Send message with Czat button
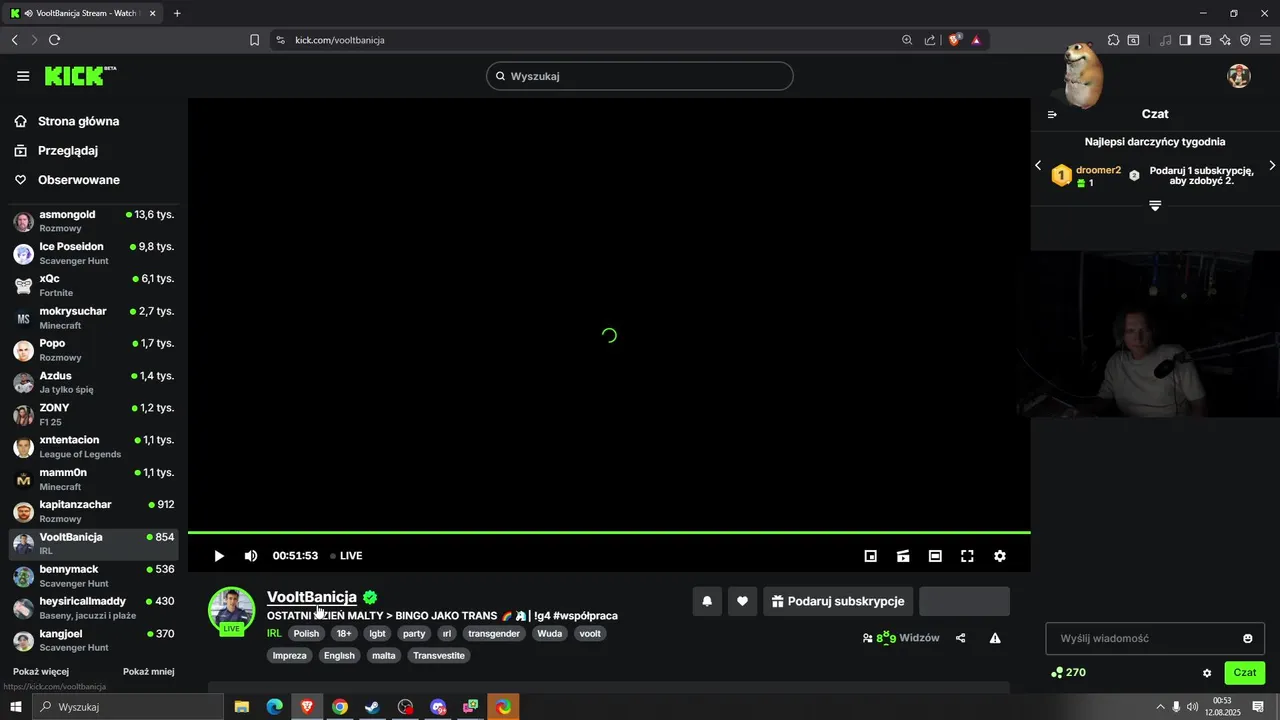Viewport: 1280px width, 720px height. point(1245,673)
